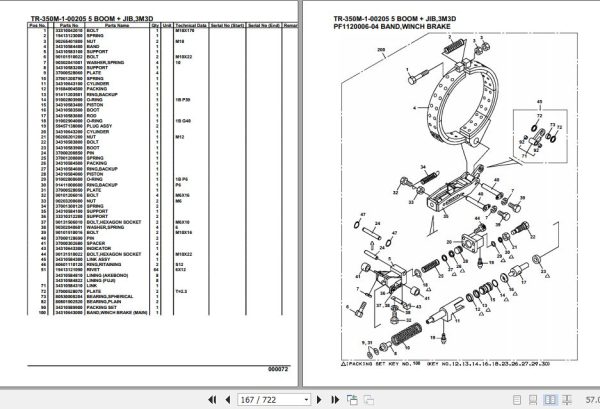Click callout number 200 in the diagram
The height and width of the screenshot is (409, 600).
point(381,50)
